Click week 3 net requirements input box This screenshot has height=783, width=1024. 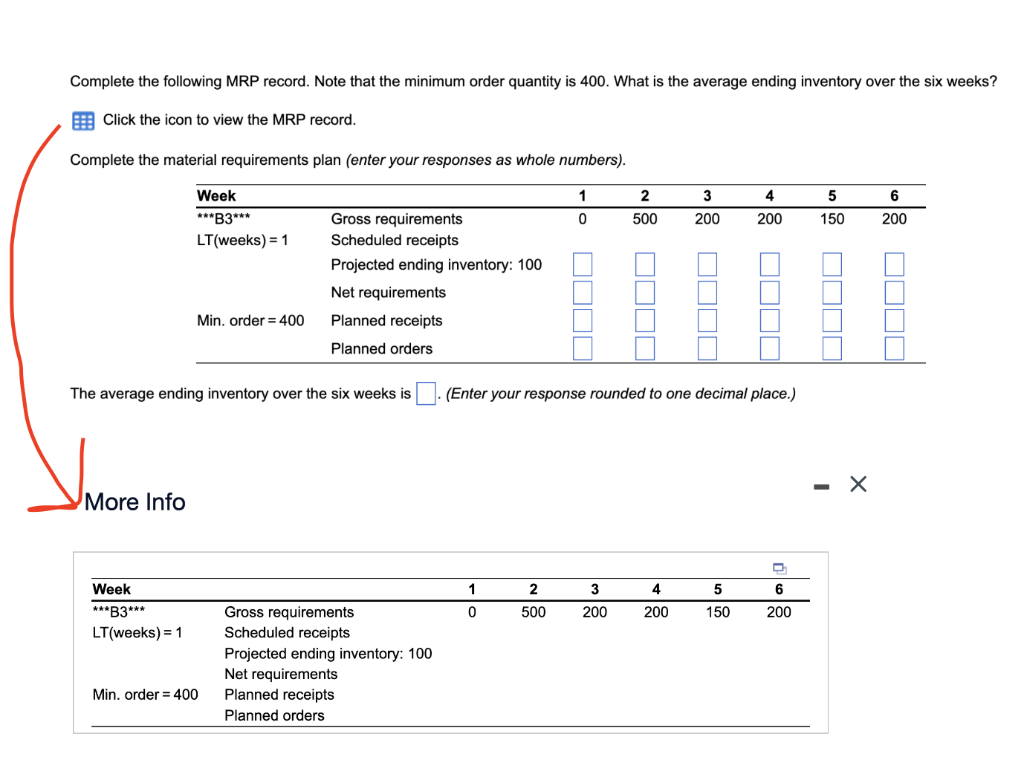(x=707, y=292)
